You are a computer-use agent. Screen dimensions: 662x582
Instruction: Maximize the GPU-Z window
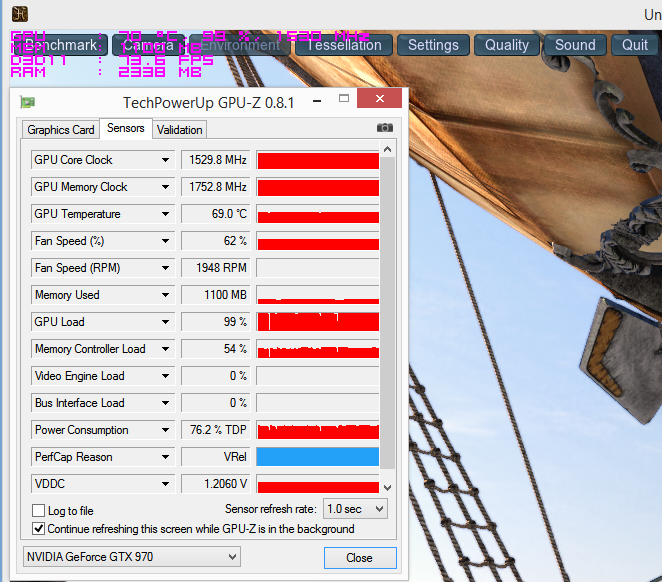[x=344, y=98]
